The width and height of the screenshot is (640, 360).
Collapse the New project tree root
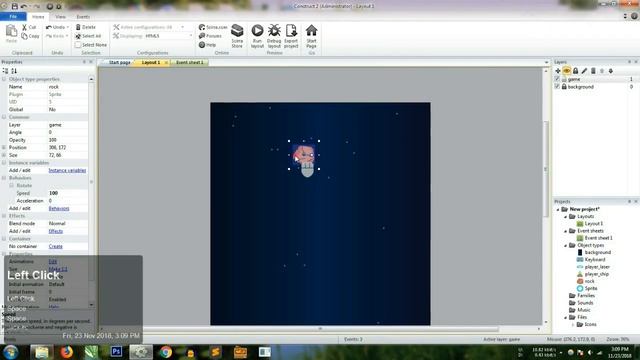coord(558,209)
